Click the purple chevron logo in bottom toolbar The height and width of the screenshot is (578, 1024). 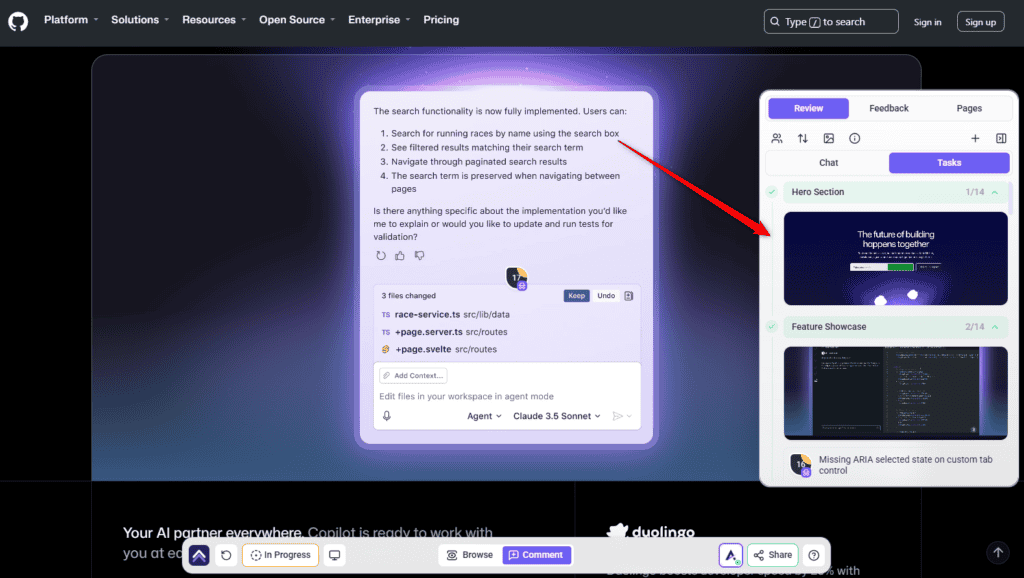coord(199,555)
